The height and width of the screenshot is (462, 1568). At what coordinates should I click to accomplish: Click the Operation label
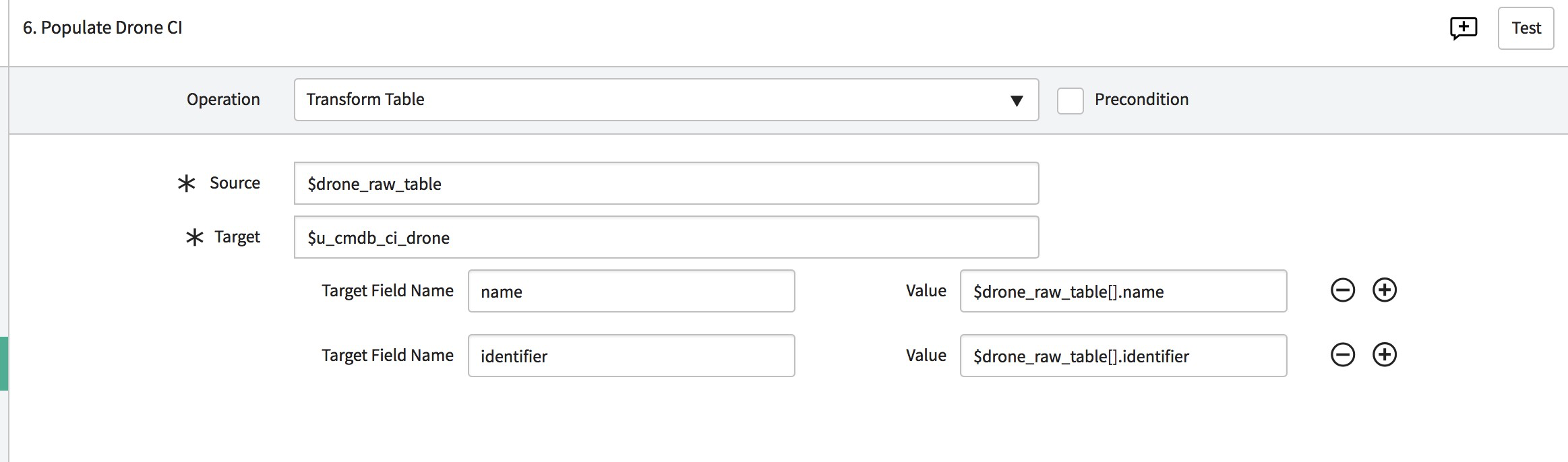pyautogui.click(x=223, y=100)
